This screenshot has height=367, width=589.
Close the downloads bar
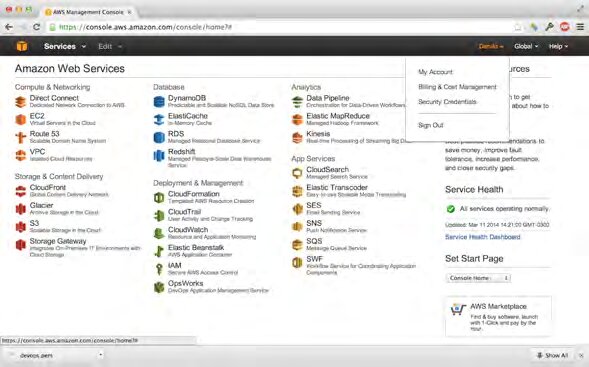[x=581, y=355]
